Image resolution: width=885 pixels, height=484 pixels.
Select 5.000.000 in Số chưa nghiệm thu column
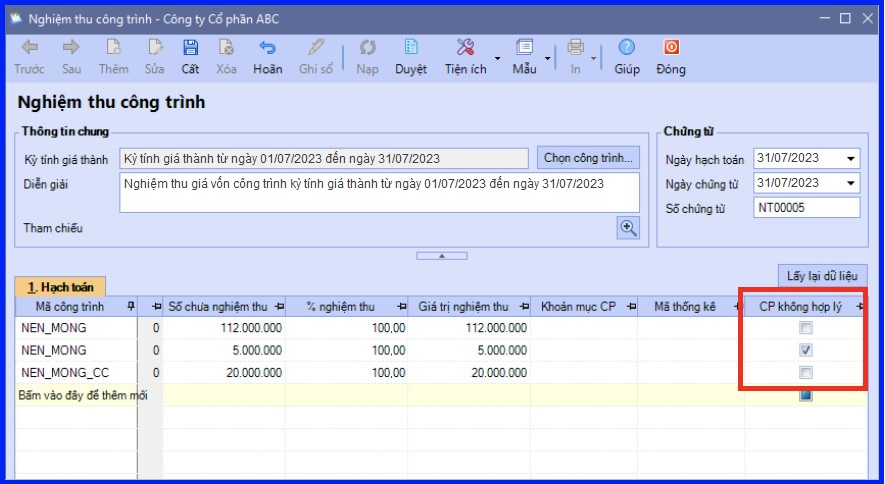(224, 350)
